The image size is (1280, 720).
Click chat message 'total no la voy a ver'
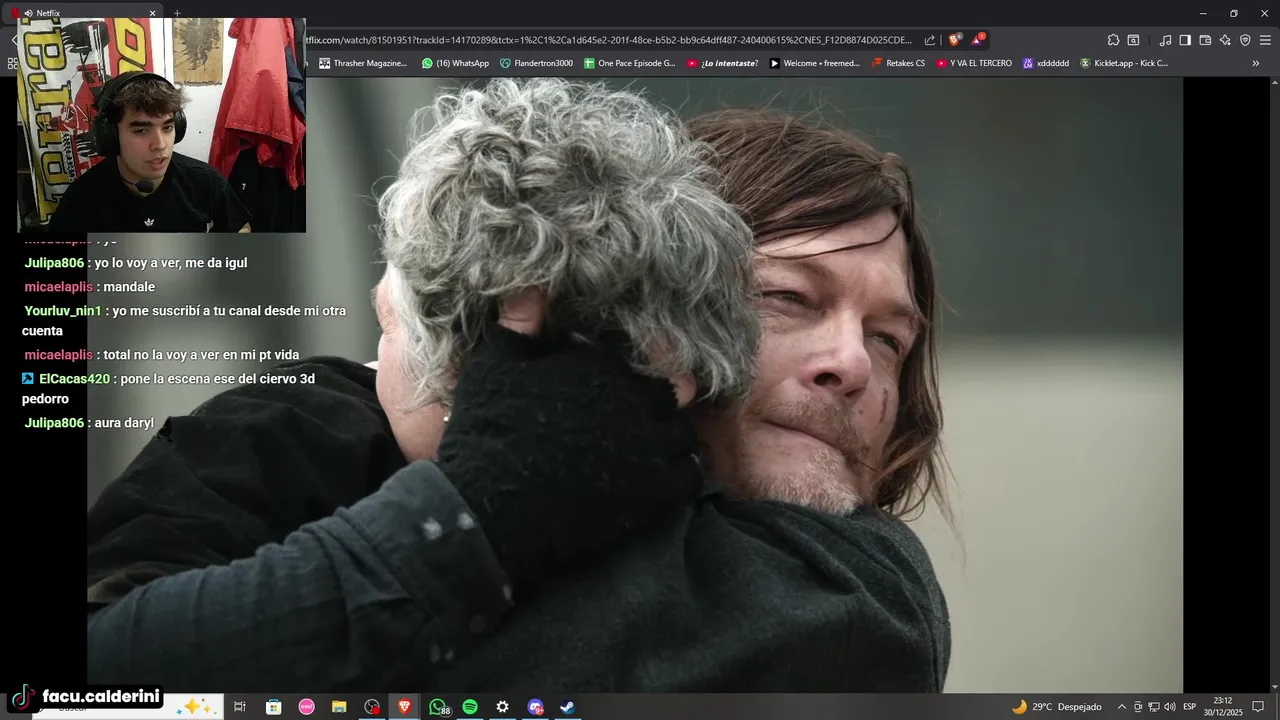(x=162, y=355)
